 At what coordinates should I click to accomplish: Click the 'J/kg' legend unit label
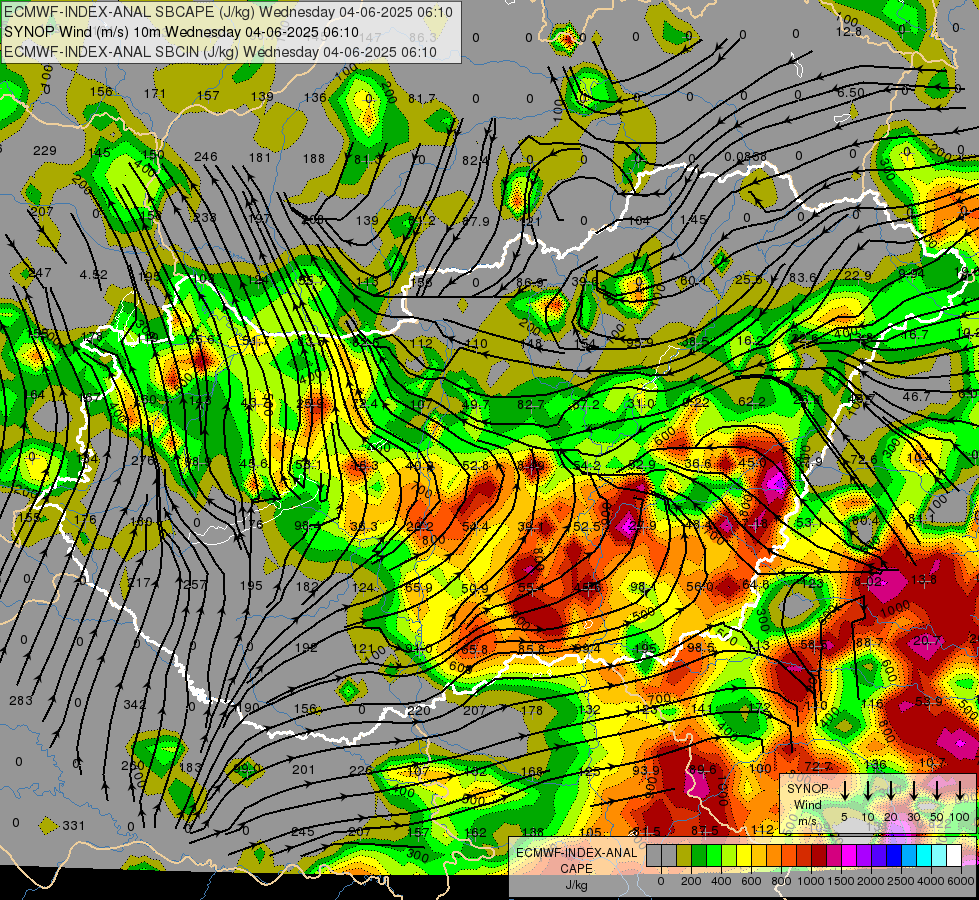click(x=577, y=885)
